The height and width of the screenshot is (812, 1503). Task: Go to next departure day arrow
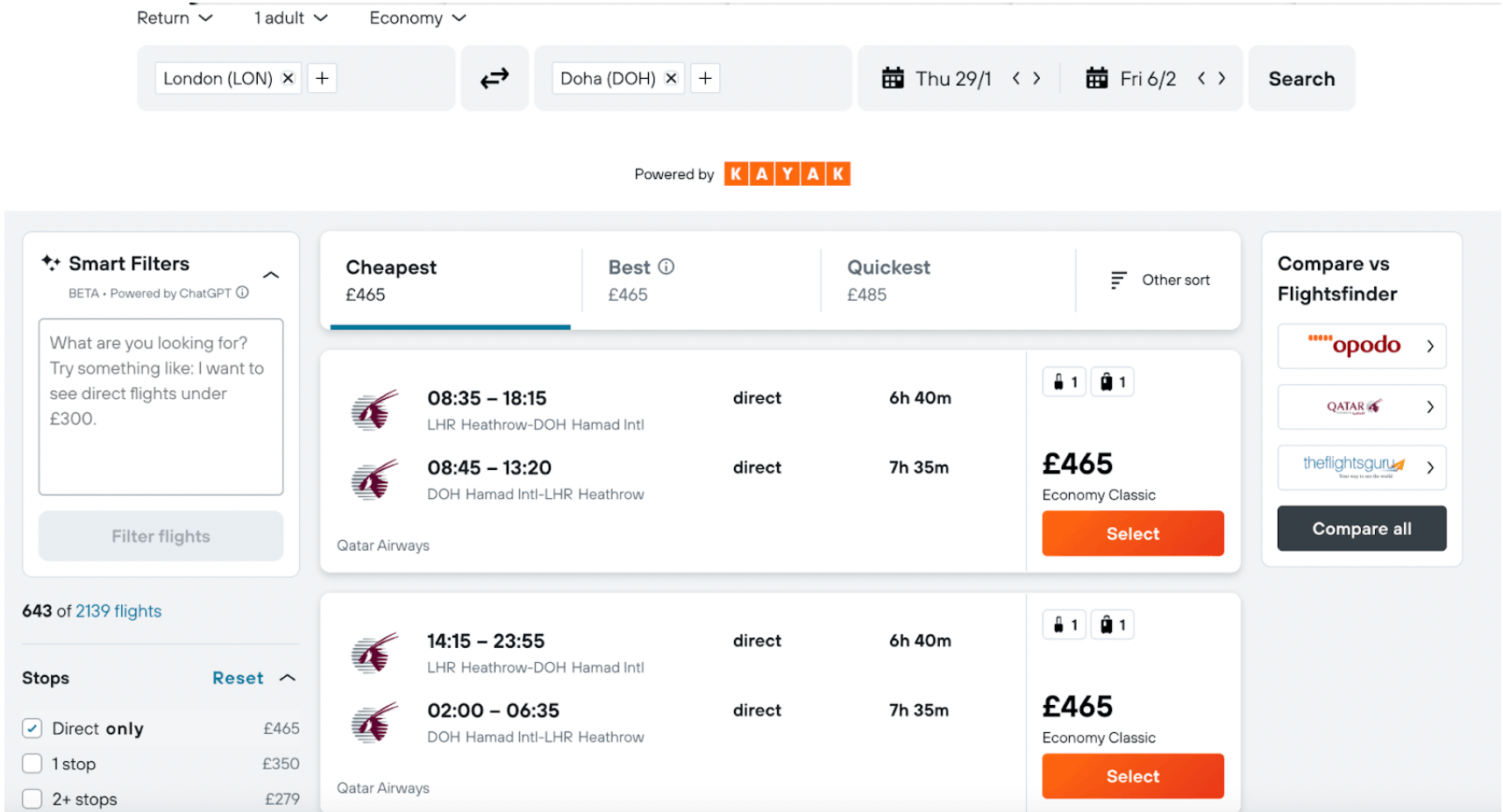pyautogui.click(x=1037, y=79)
